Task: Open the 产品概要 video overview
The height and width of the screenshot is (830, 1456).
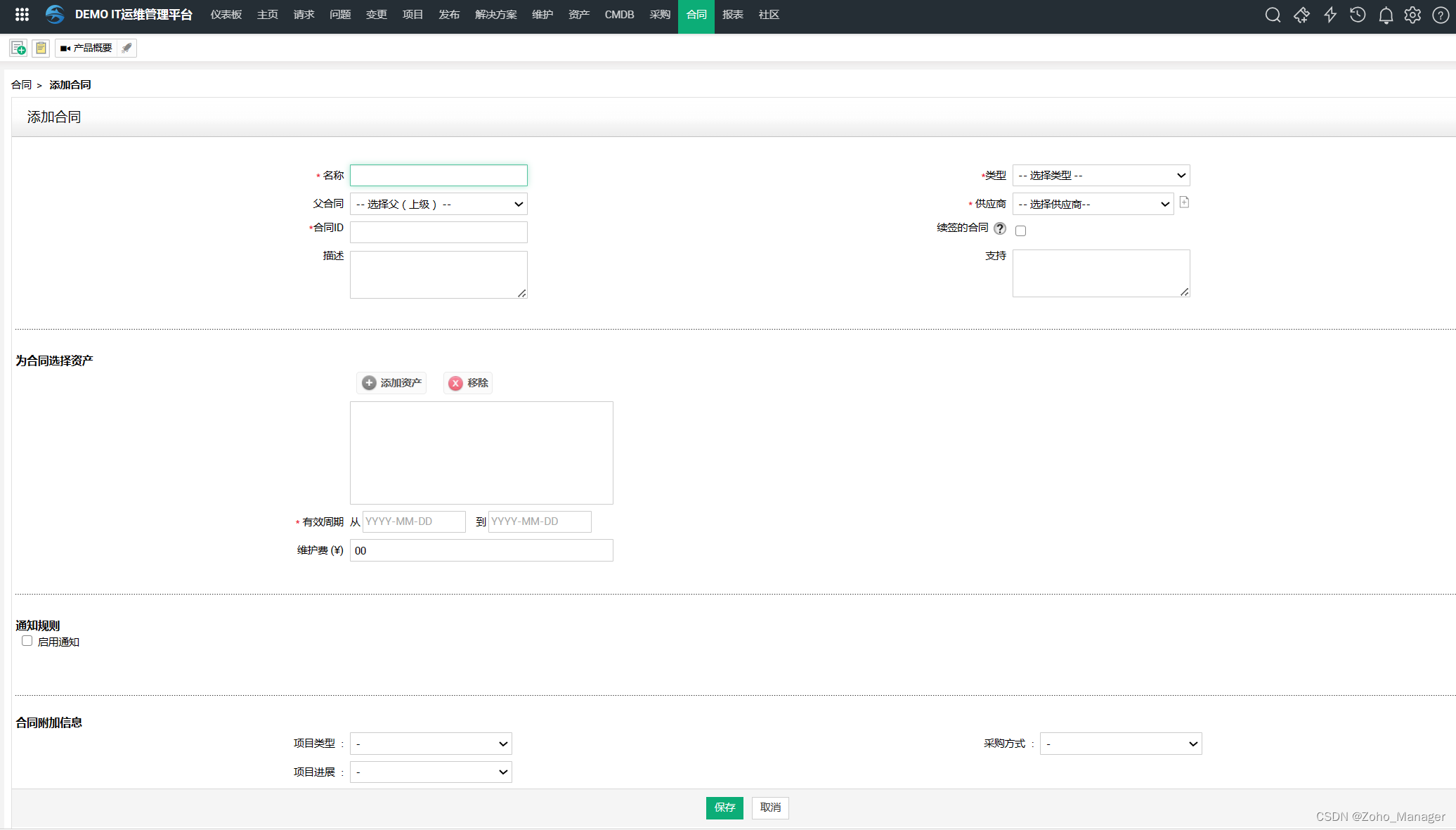Action: click(x=86, y=48)
